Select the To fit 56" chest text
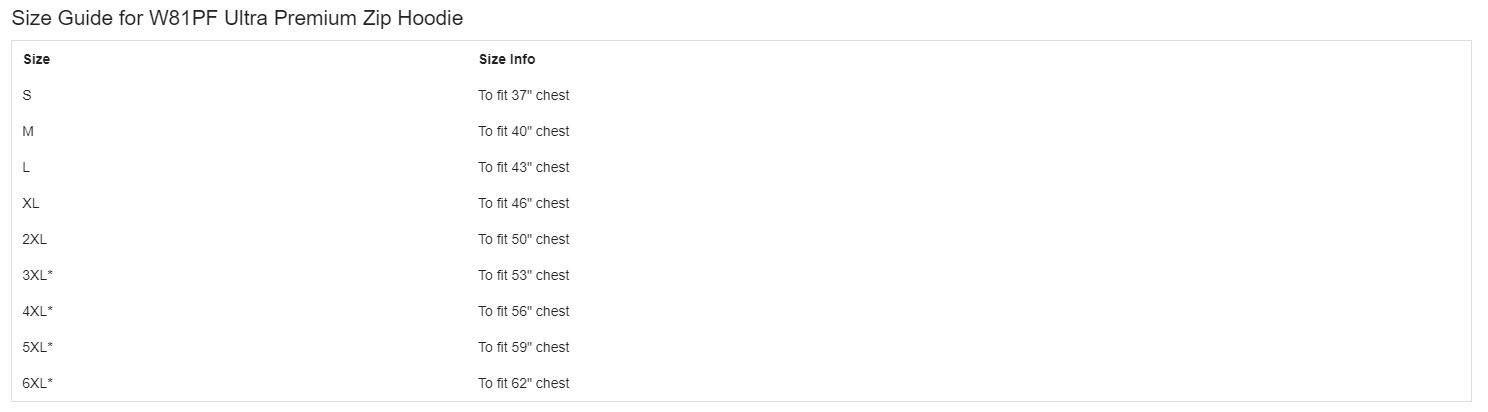This screenshot has height=412, width=1488. tap(524, 311)
